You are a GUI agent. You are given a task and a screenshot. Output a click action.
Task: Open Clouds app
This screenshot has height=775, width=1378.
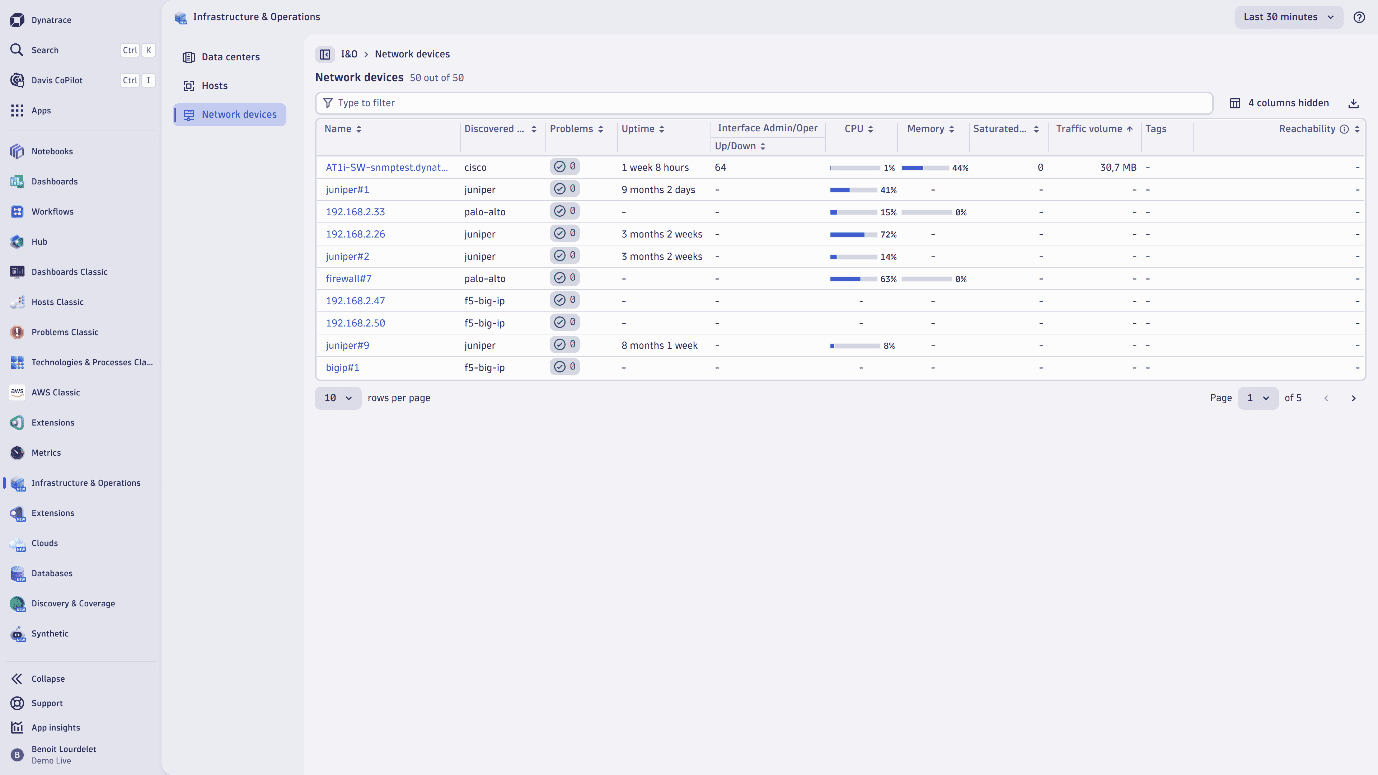(44, 543)
